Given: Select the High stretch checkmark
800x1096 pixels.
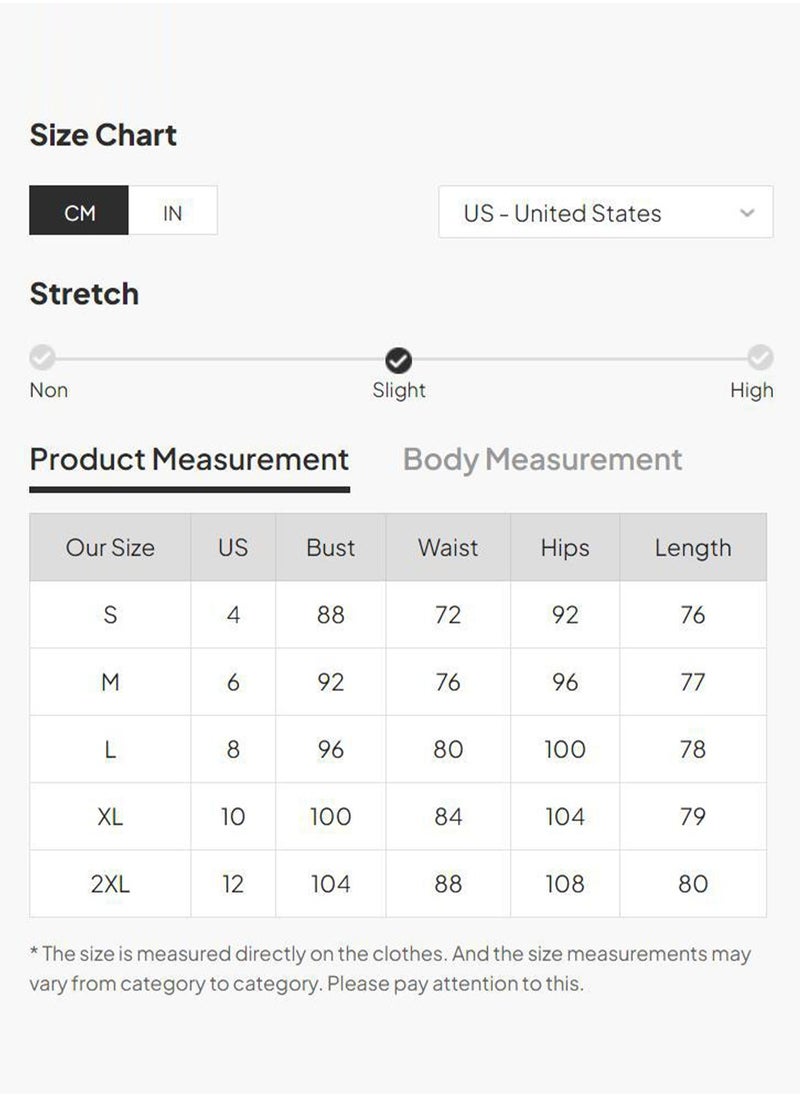Looking at the screenshot, I should tap(760, 358).
